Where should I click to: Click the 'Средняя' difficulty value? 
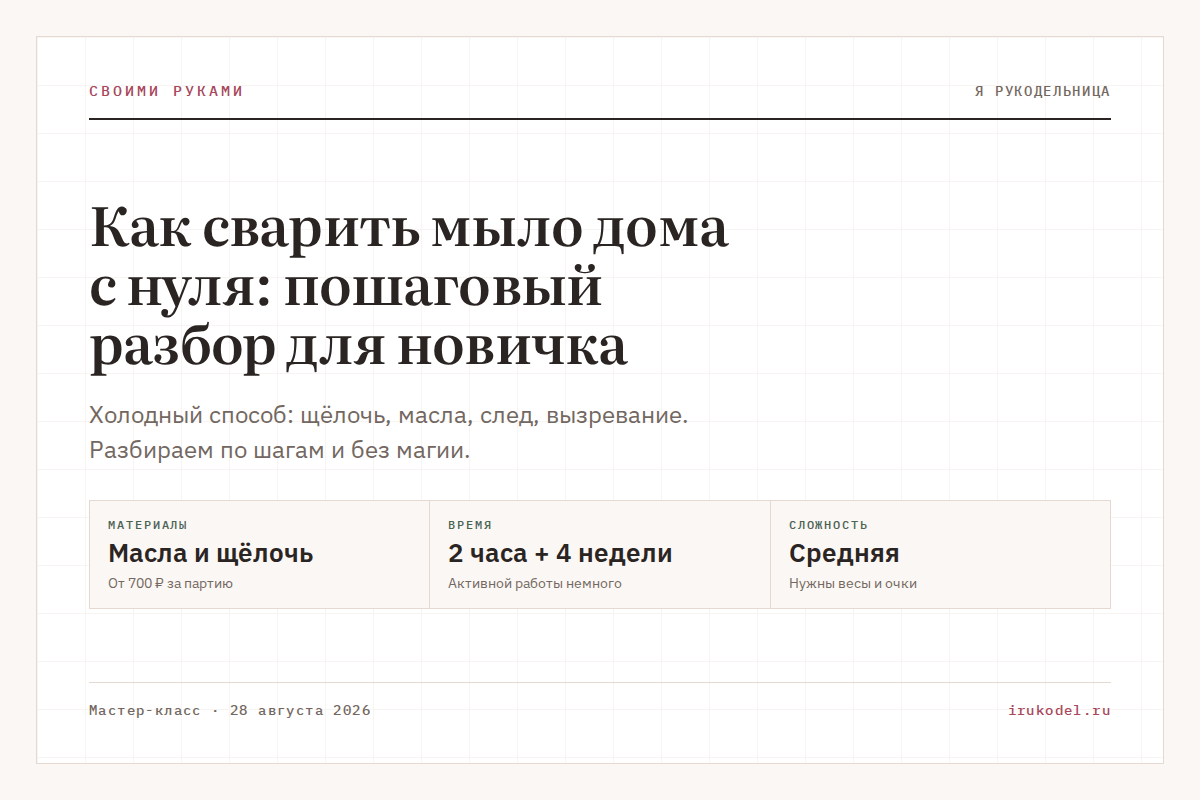(x=844, y=553)
